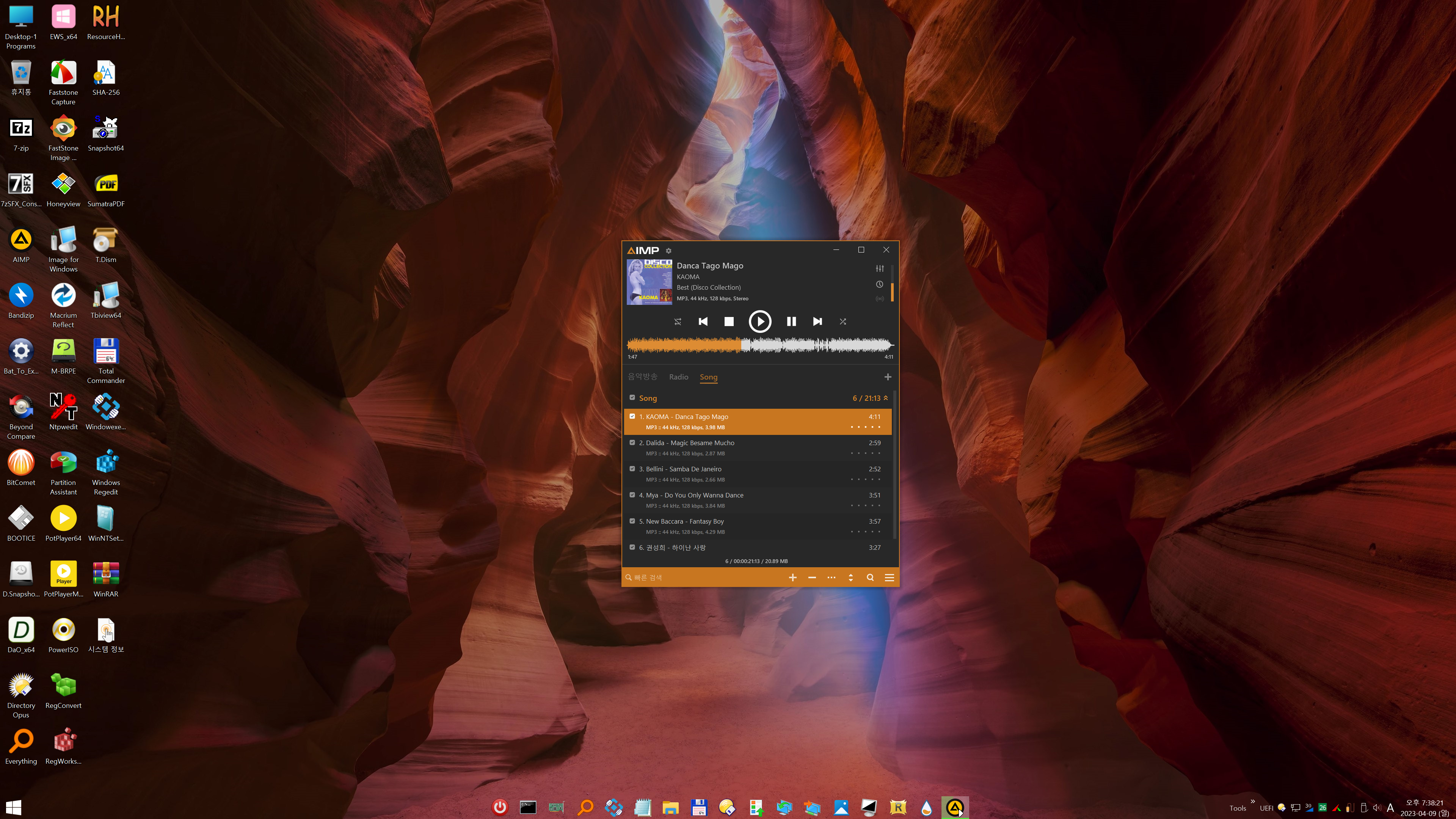Screen dimensions: 1456x819
Task: Click the AIMP logo in title bar
Action: coord(643,250)
